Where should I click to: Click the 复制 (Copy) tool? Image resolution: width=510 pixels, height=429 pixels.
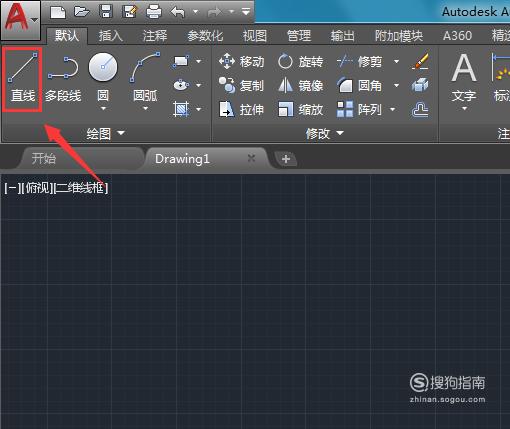click(x=242, y=86)
